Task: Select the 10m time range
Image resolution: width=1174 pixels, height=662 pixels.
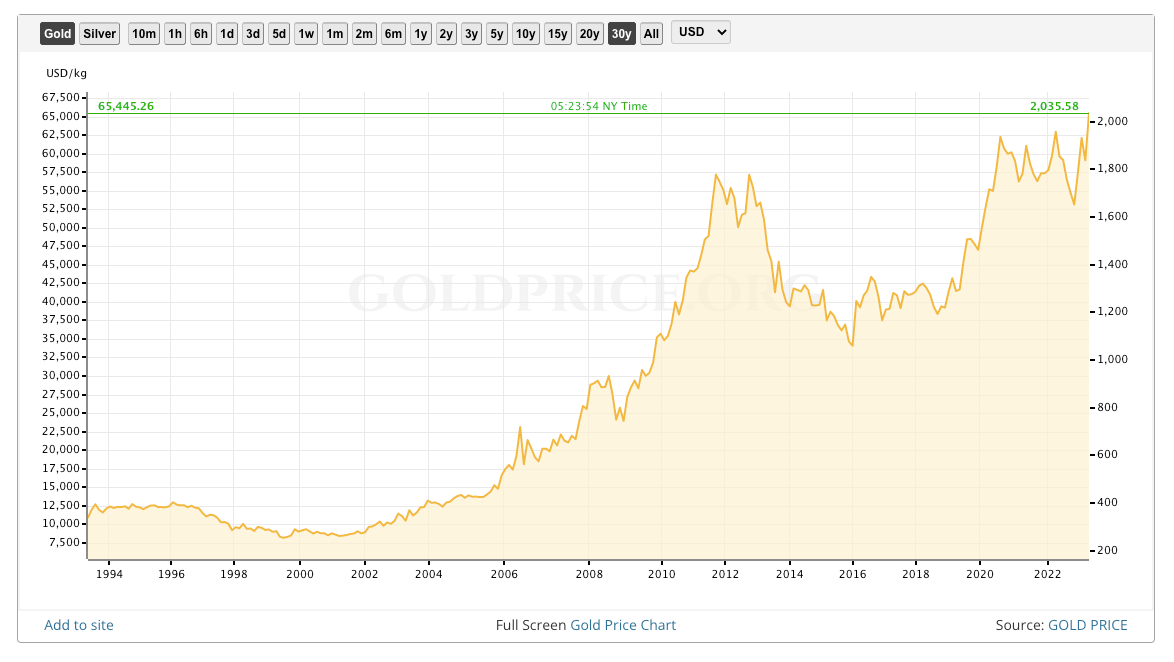Action: [x=144, y=34]
